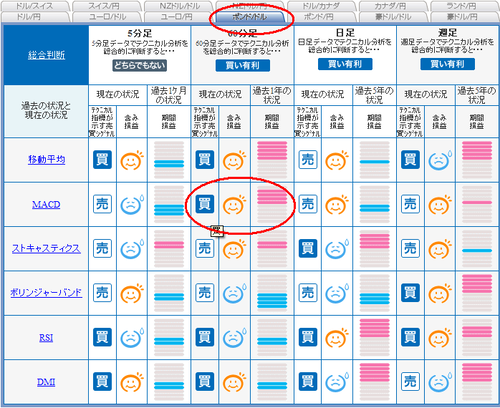Click the 5分足 heading text
500x408 pixels.
[139, 33]
